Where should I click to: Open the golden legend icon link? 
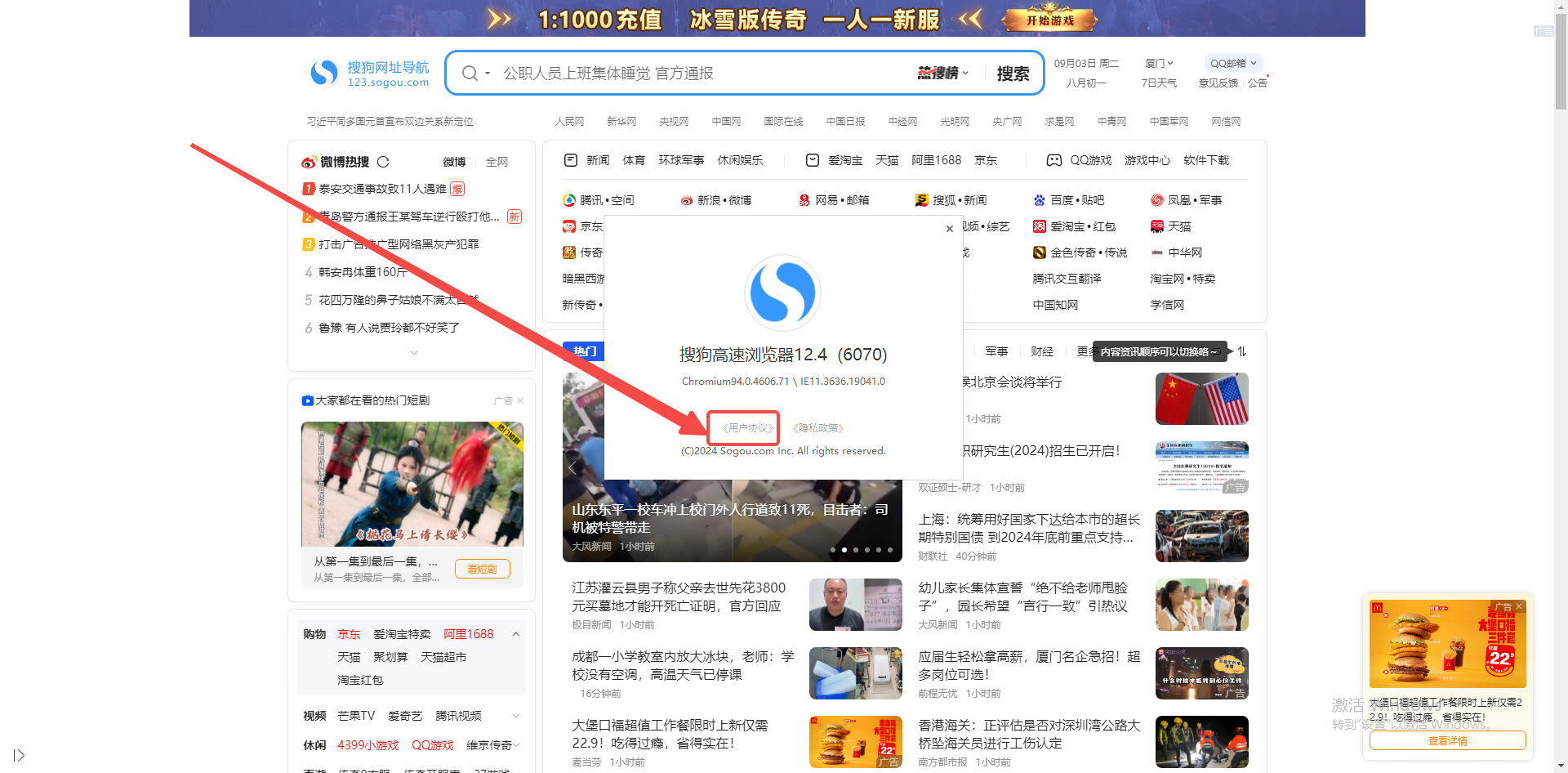1040,252
